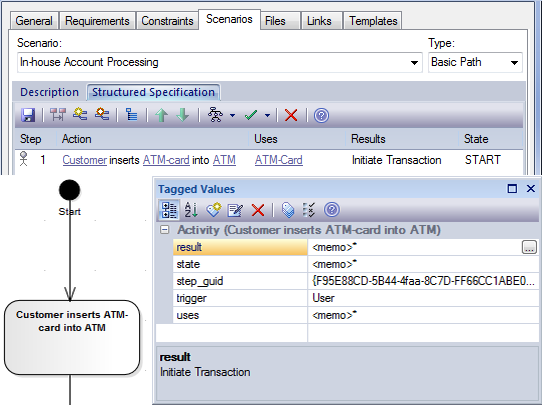Screen dimensions: 542x405
Task: Click the orange-star add item icon
Action: pyautogui.click(x=102, y=114)
